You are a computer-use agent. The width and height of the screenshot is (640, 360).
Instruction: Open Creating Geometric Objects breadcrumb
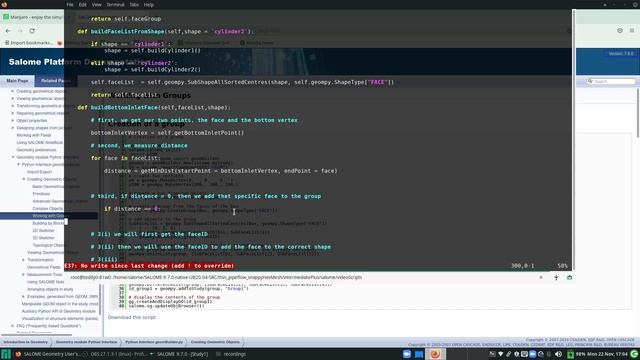215,342
